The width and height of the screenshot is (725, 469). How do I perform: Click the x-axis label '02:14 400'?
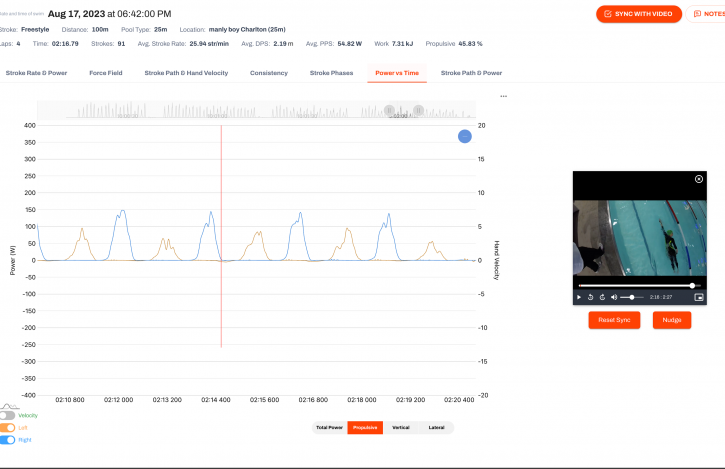[x=215, y=400]
